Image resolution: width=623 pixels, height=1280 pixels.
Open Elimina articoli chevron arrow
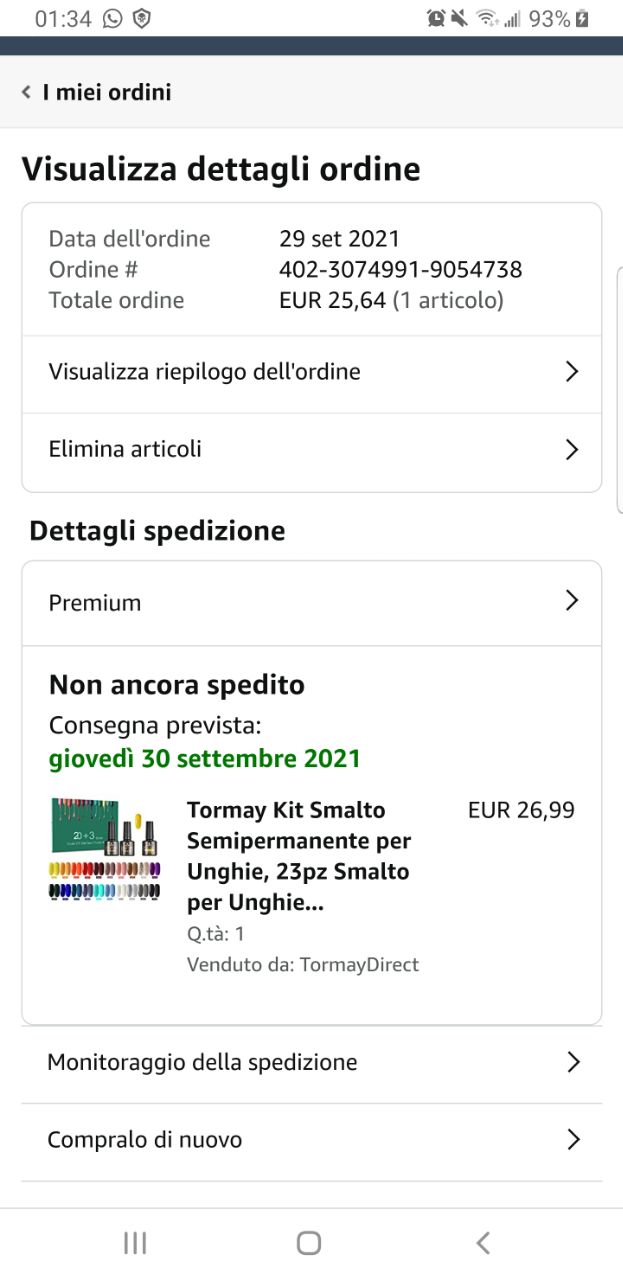(572, 449)
